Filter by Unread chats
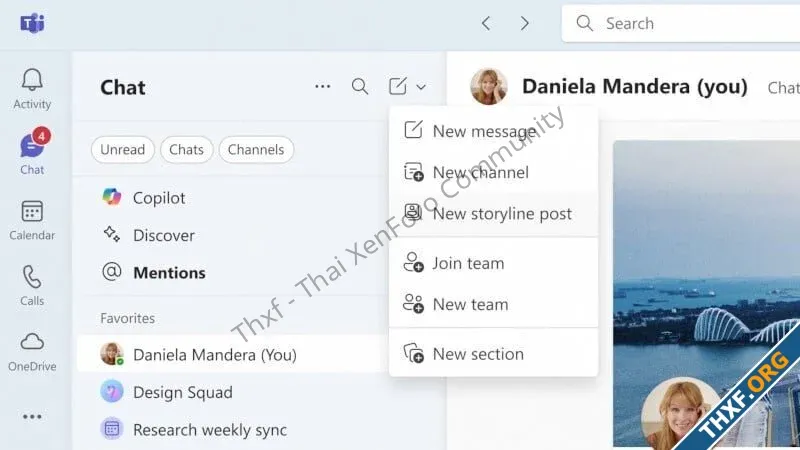This screenshot has width=800, height=450. [x=122, y=149]
